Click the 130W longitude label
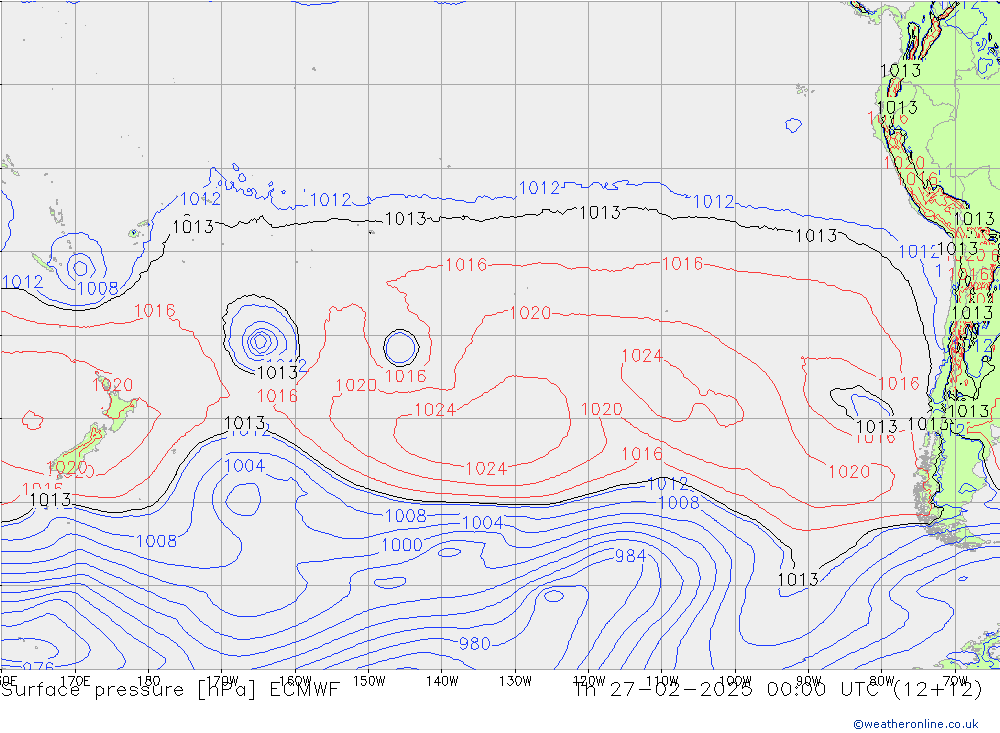Image resolution: width=1000 pixels, height=733 pixels. [515, 681]
